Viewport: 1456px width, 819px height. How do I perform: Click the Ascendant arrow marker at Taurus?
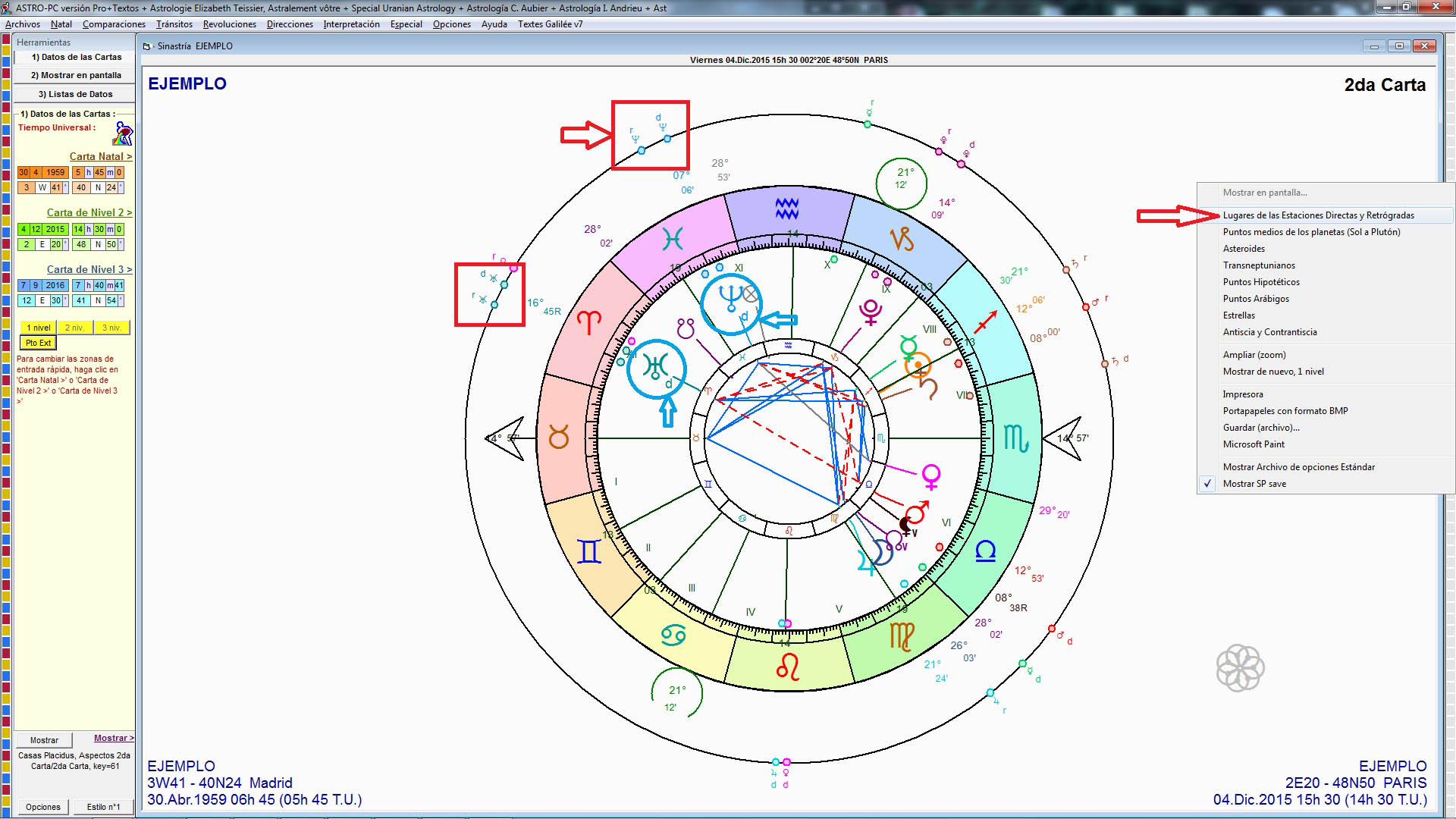click(505, 438)
